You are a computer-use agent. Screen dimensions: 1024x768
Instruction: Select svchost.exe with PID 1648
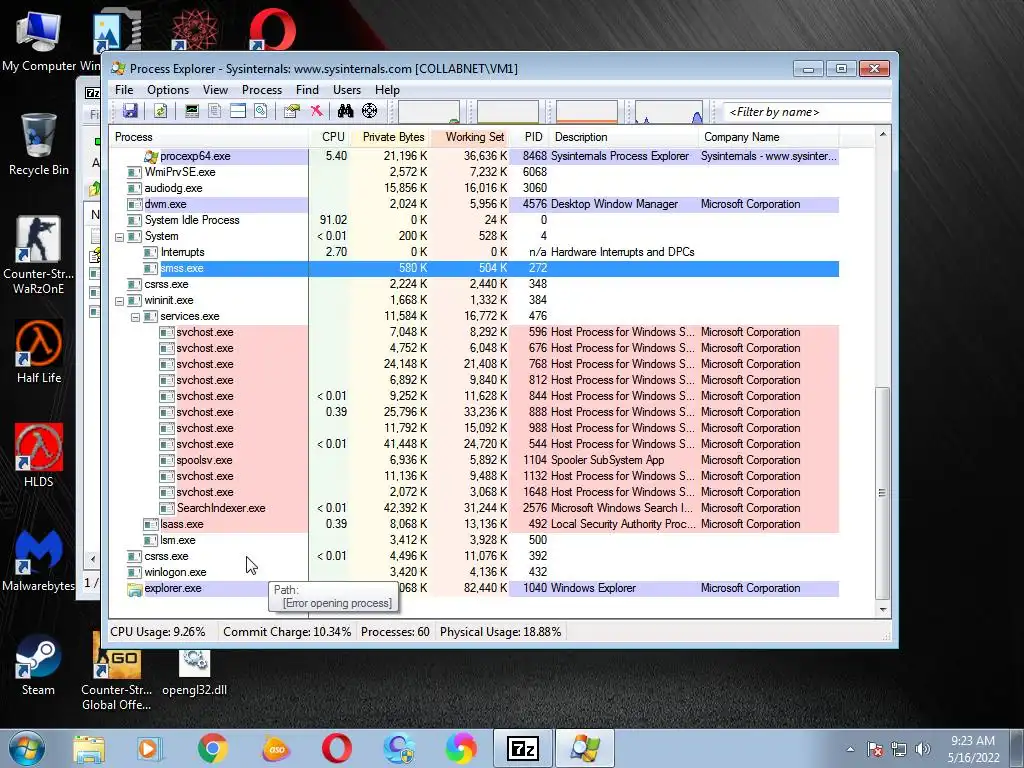[x=474, y=492]
